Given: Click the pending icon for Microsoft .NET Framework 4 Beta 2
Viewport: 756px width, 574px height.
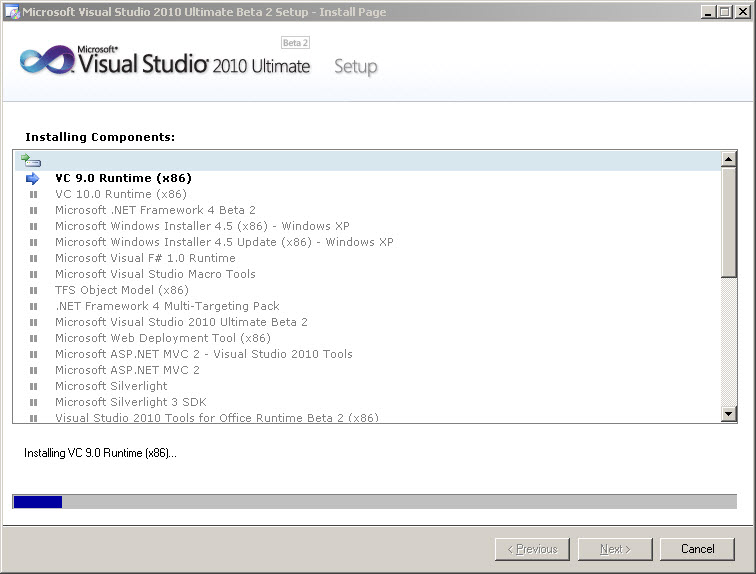Looking at the screenshot, I should 33,211.
